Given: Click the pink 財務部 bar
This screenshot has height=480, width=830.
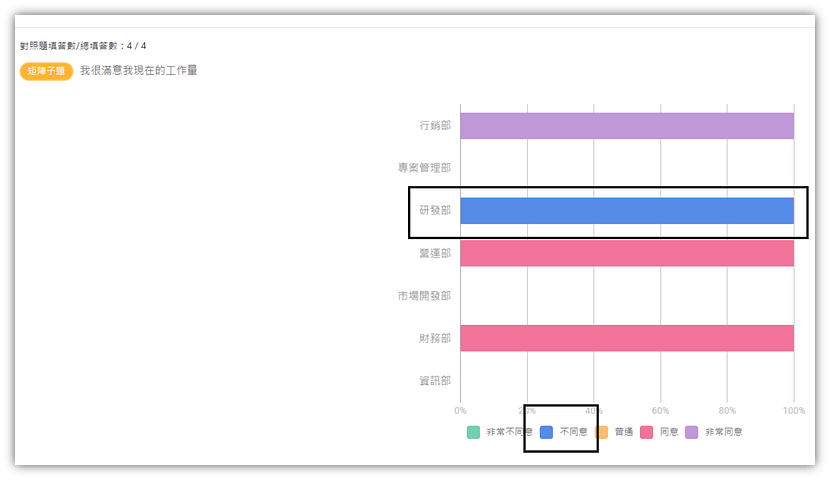Looking at the screenshot, I should pos(627,338).
